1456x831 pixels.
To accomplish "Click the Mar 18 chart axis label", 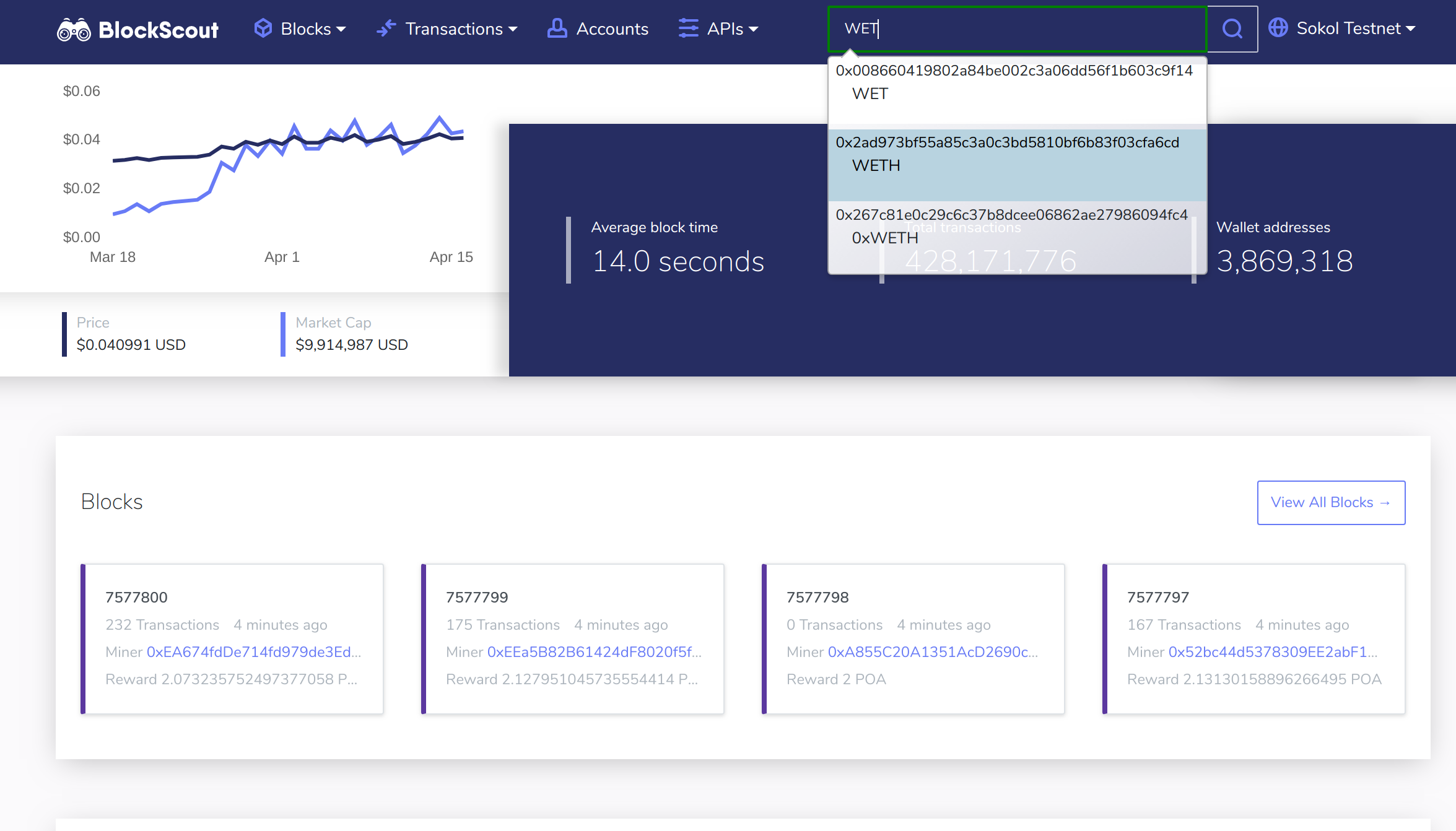I will click(113, 257).
